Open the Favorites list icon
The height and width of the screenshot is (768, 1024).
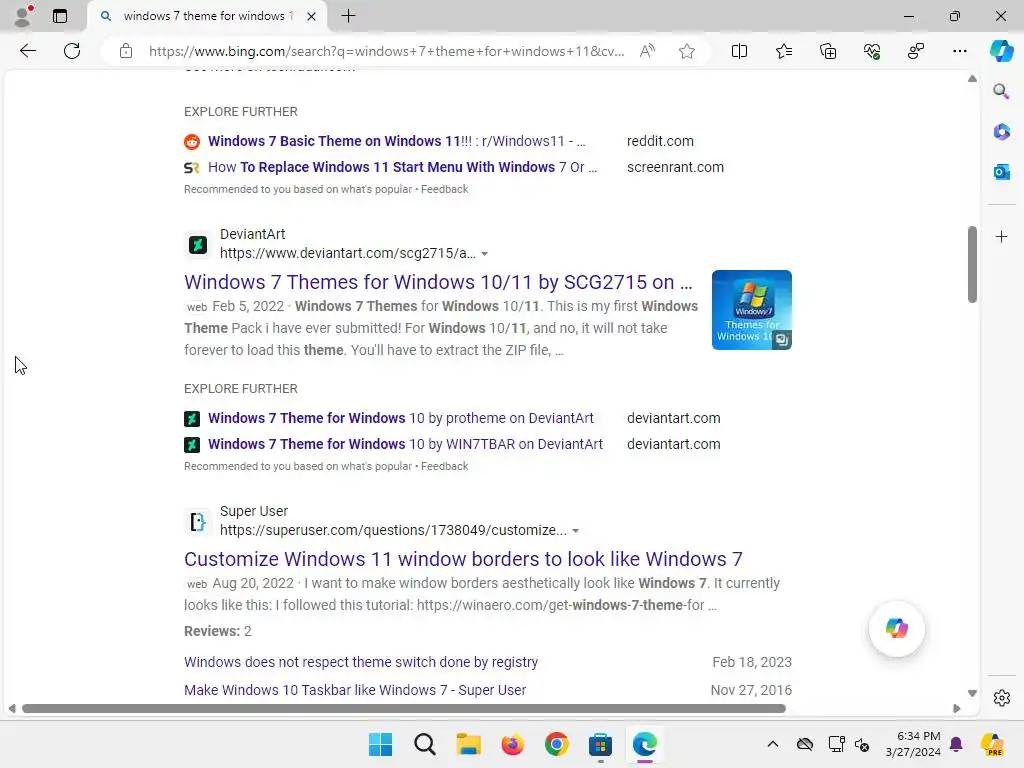pyautogui.click(x=784, y=51)
